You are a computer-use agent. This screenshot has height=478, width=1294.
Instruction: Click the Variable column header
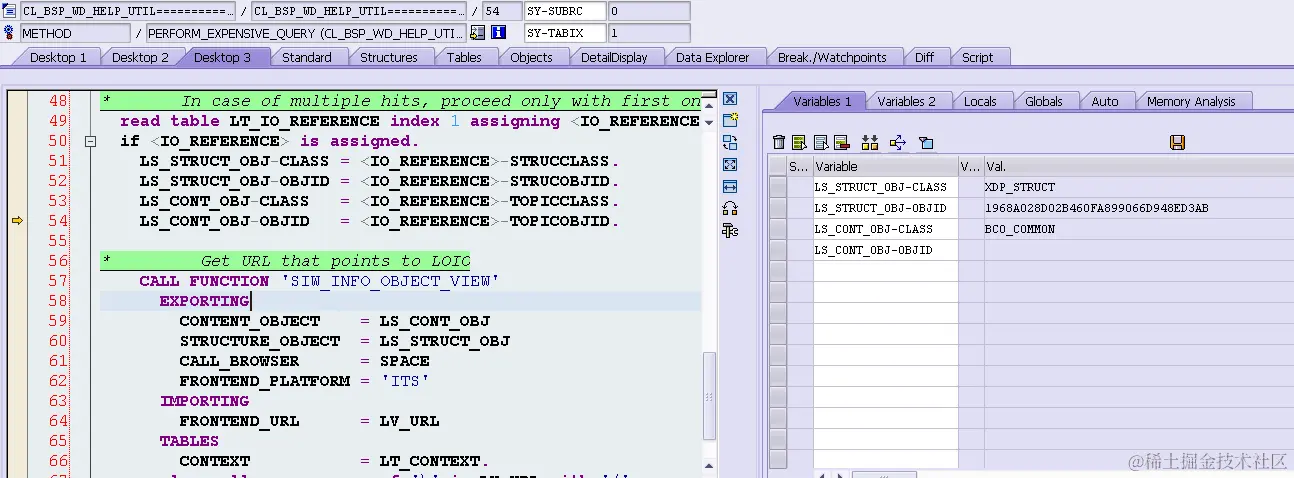pos(885,166)
